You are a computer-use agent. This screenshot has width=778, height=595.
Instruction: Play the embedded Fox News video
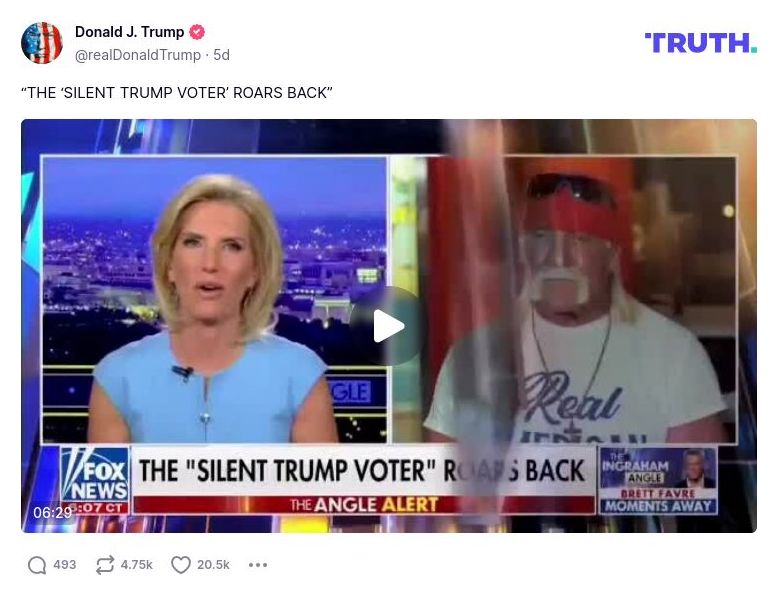[x=389, y=326]
